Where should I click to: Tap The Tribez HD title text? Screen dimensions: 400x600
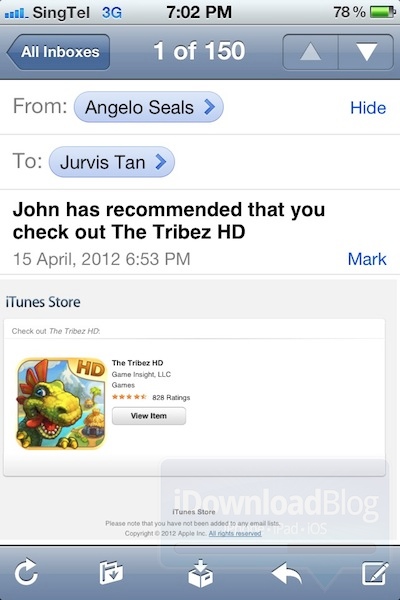click(x=137, y=363)
